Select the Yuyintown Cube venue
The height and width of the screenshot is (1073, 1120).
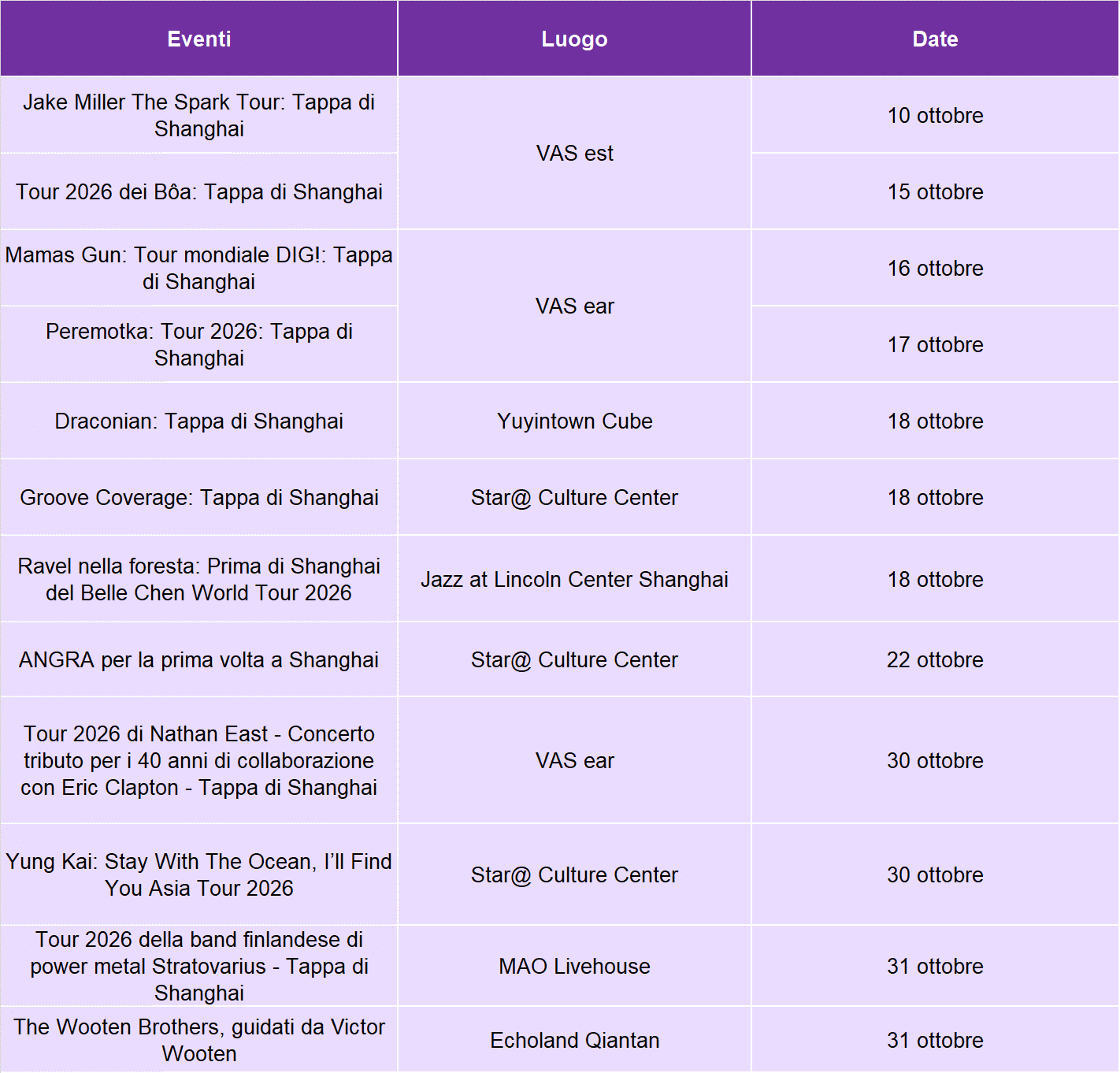click(574, 421)
